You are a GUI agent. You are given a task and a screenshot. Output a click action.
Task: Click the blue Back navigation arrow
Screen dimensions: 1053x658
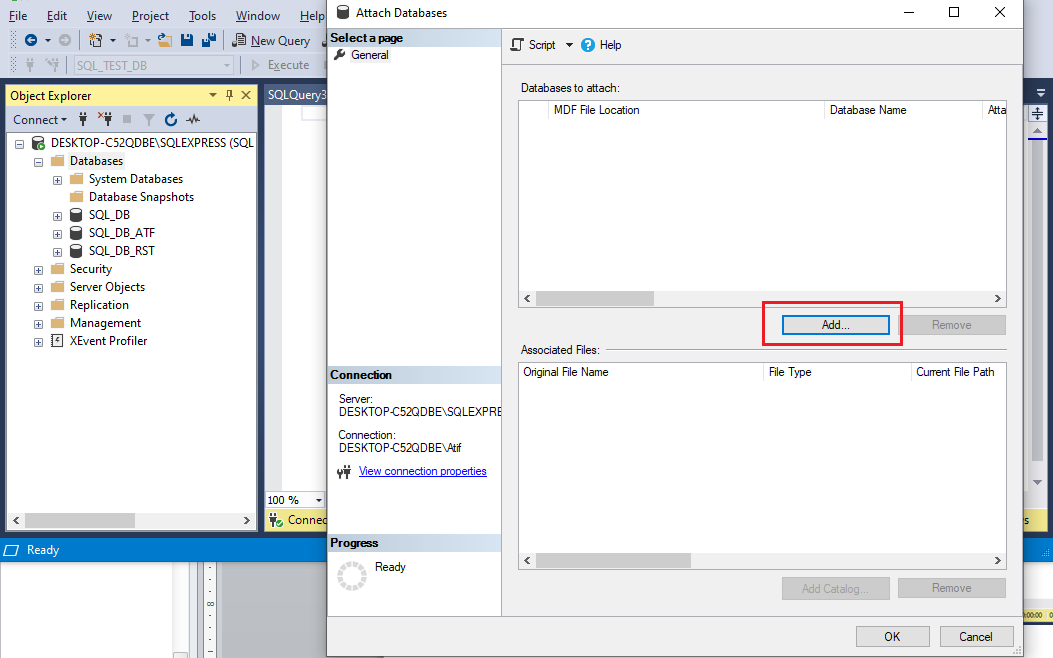click(x=30, y=39)
